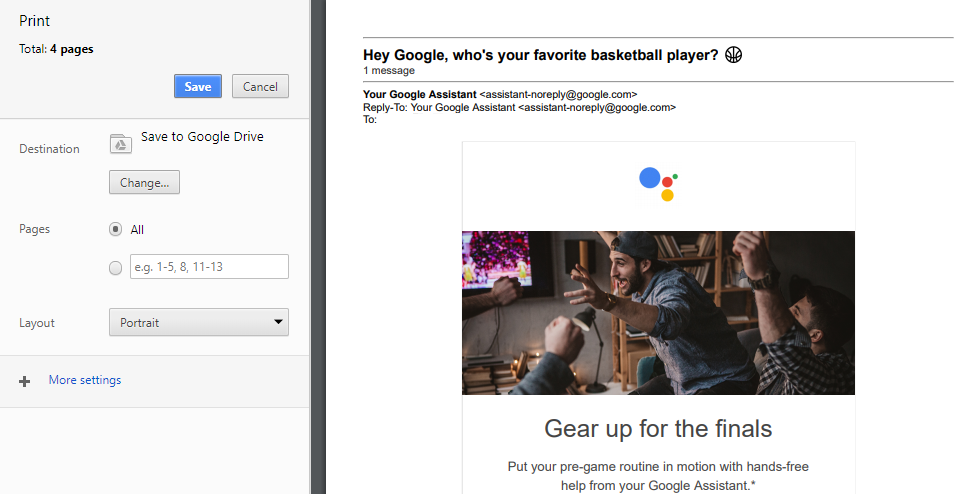Click 'Save to Google Drive' destination text
956x494 pixels.
tap(202, 137)
